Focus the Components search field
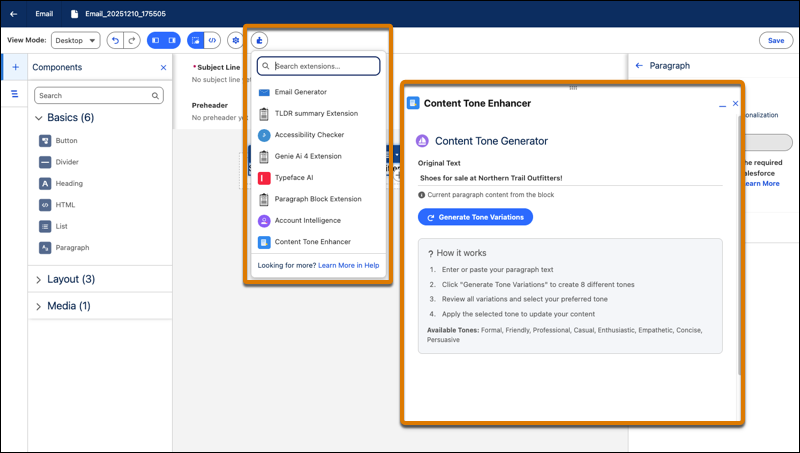The width and height of the screenshot is (800, 453). point(99,95)
